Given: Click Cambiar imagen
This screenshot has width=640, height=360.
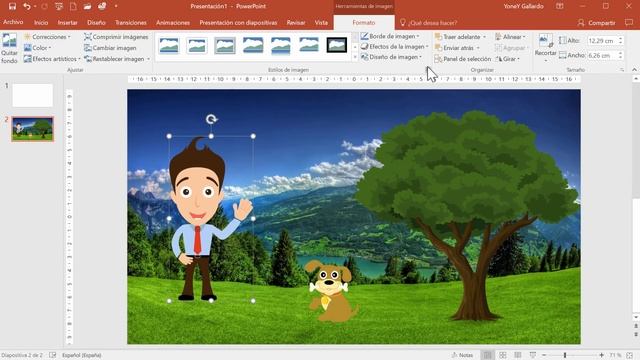Looking at the screenshot, I should coord(110,48).
